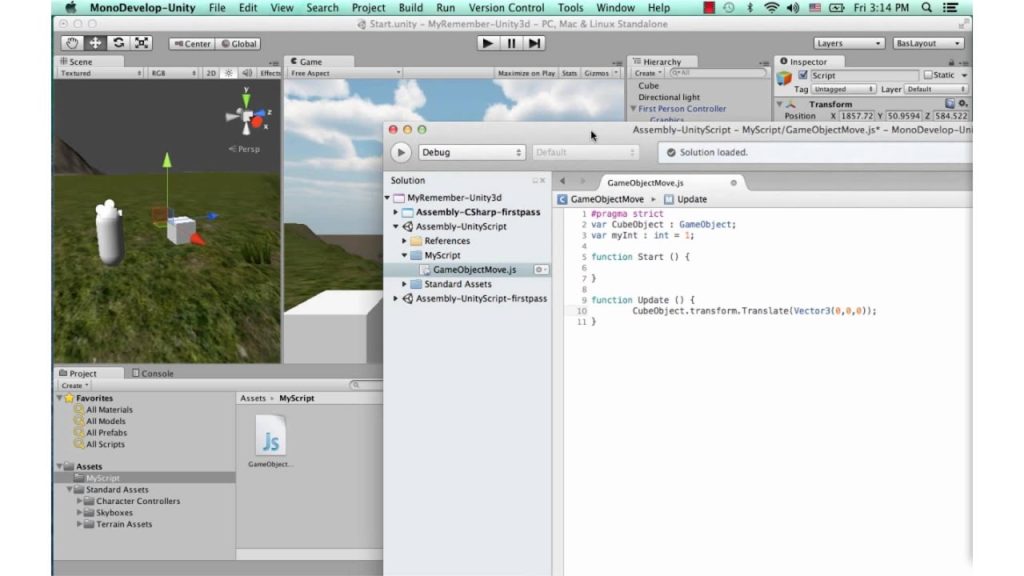Open the Tag Untagged dropdown
Viewport: 1024px width, 576px height.
click(842, 89)
